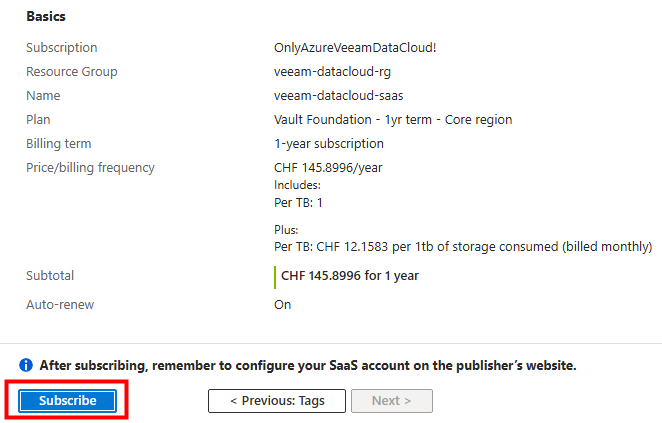The width and height of the screenshot is (662, 423).
Task: Click the Subtotal label
Action: pyautogui.click(x=50, y=276)
